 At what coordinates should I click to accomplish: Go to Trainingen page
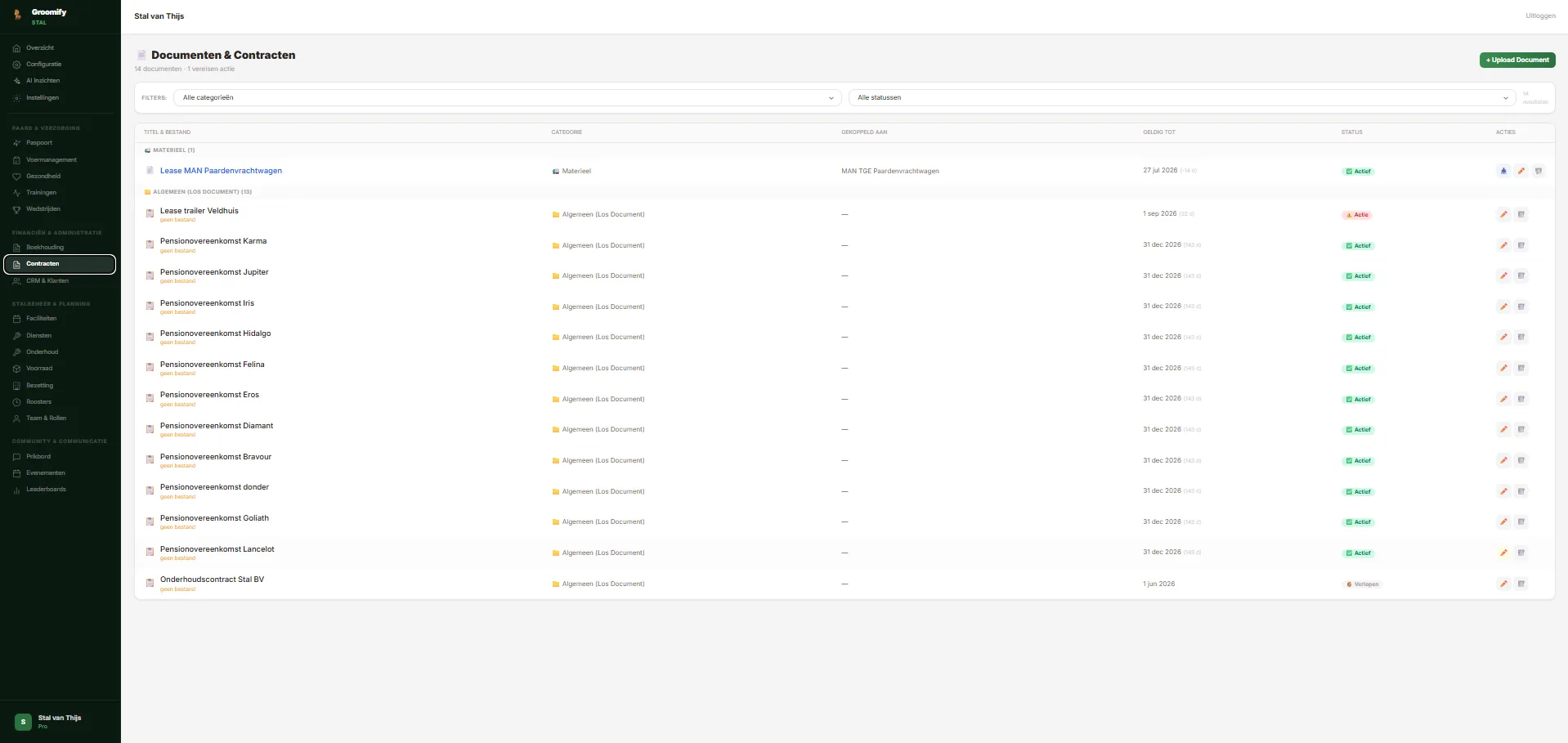tap(60, 192)
